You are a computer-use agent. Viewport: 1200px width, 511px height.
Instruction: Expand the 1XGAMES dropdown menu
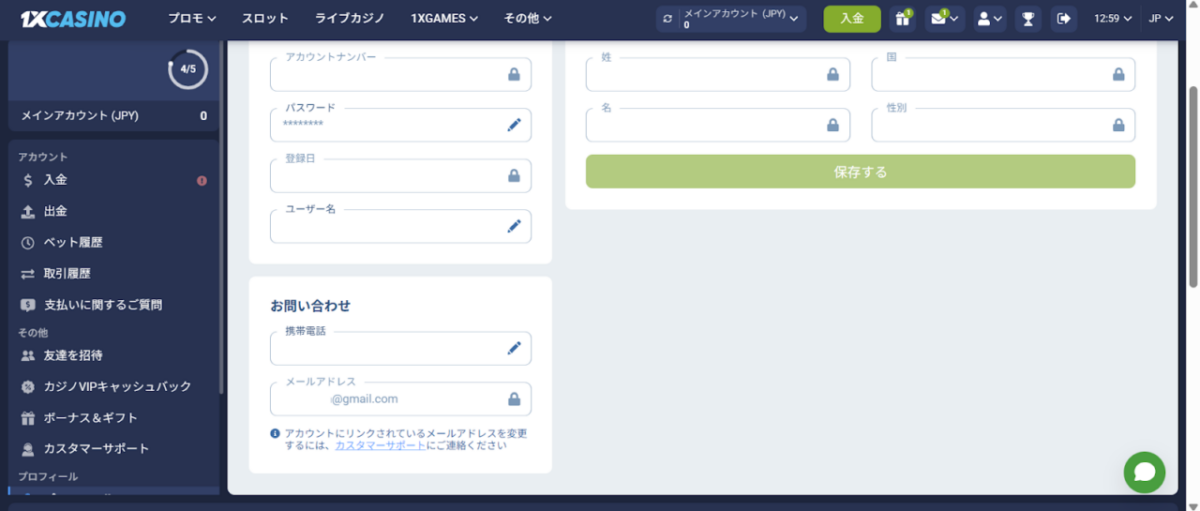pos(444,18)
